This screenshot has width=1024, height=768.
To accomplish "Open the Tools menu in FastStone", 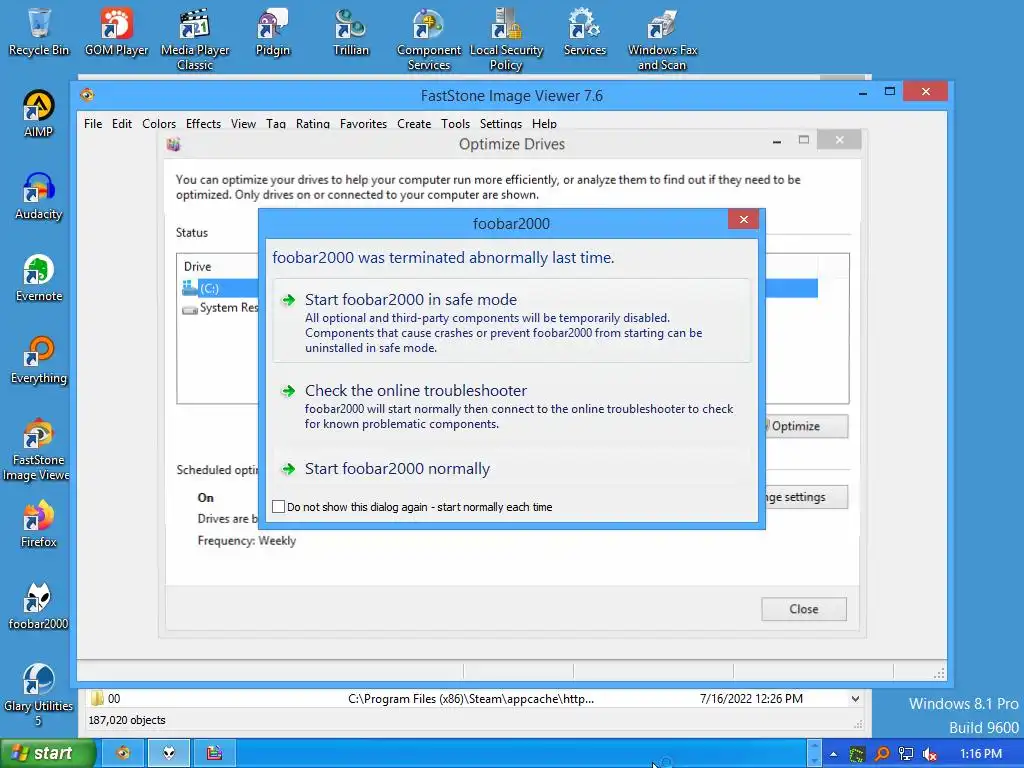I will point(455,124).
